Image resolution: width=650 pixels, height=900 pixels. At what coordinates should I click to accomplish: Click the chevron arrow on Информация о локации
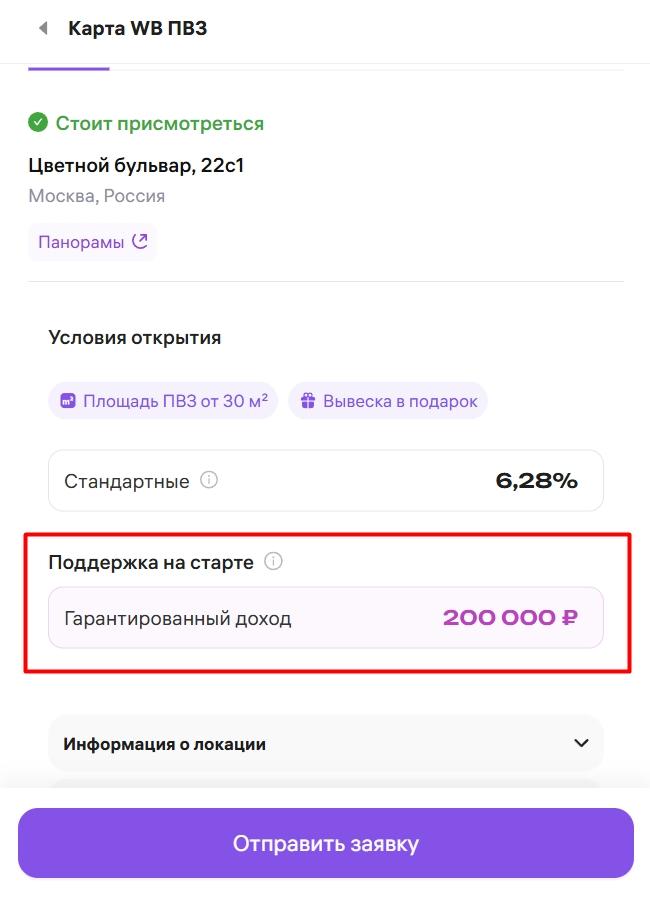point(581,743)
